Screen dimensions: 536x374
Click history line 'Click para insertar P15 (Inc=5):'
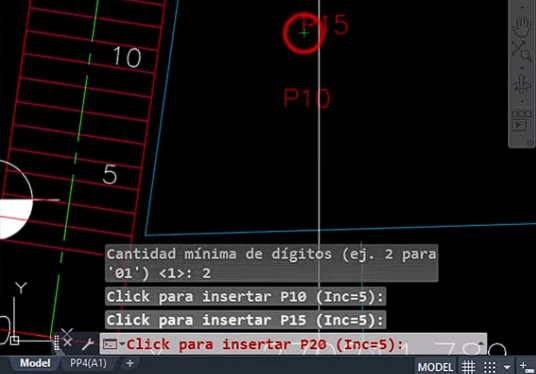[x=245, y=320]
